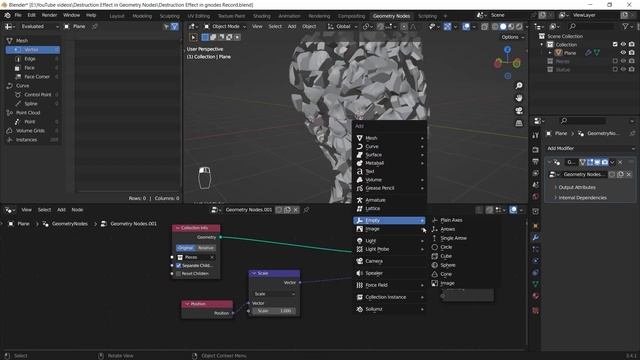This screenshot has width=640, height=360.
Task: Open Scale node operation dropdown
Action: pyautogui.click(x=274, y=294)
